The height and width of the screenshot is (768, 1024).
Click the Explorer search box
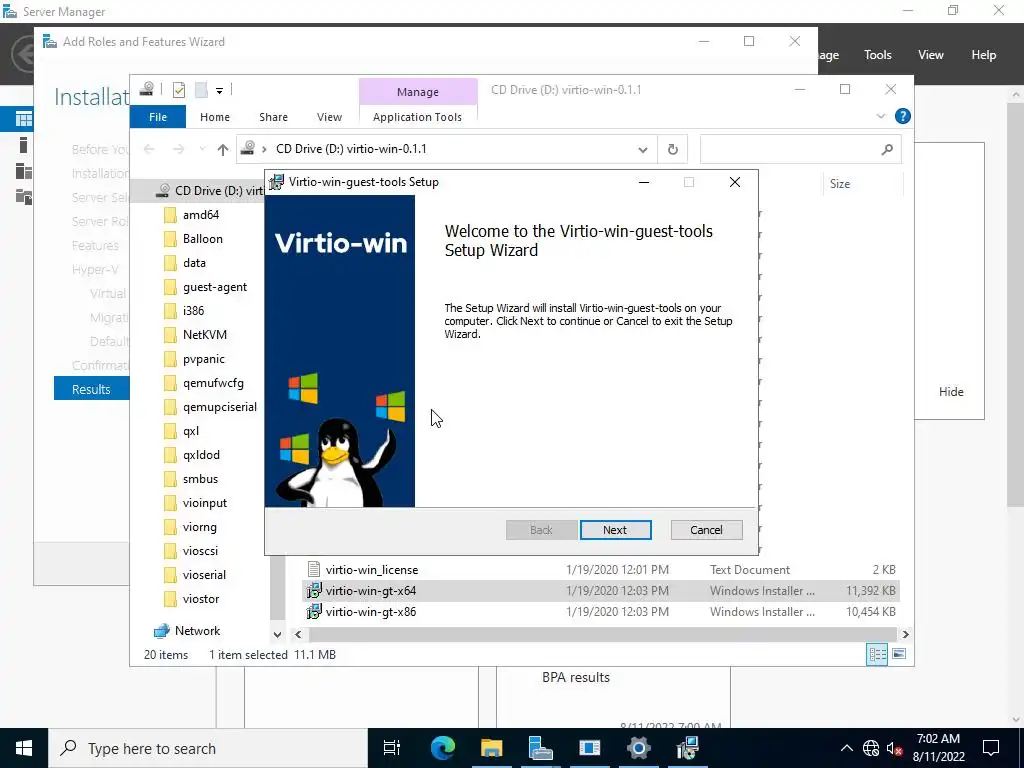coord(801,150)
